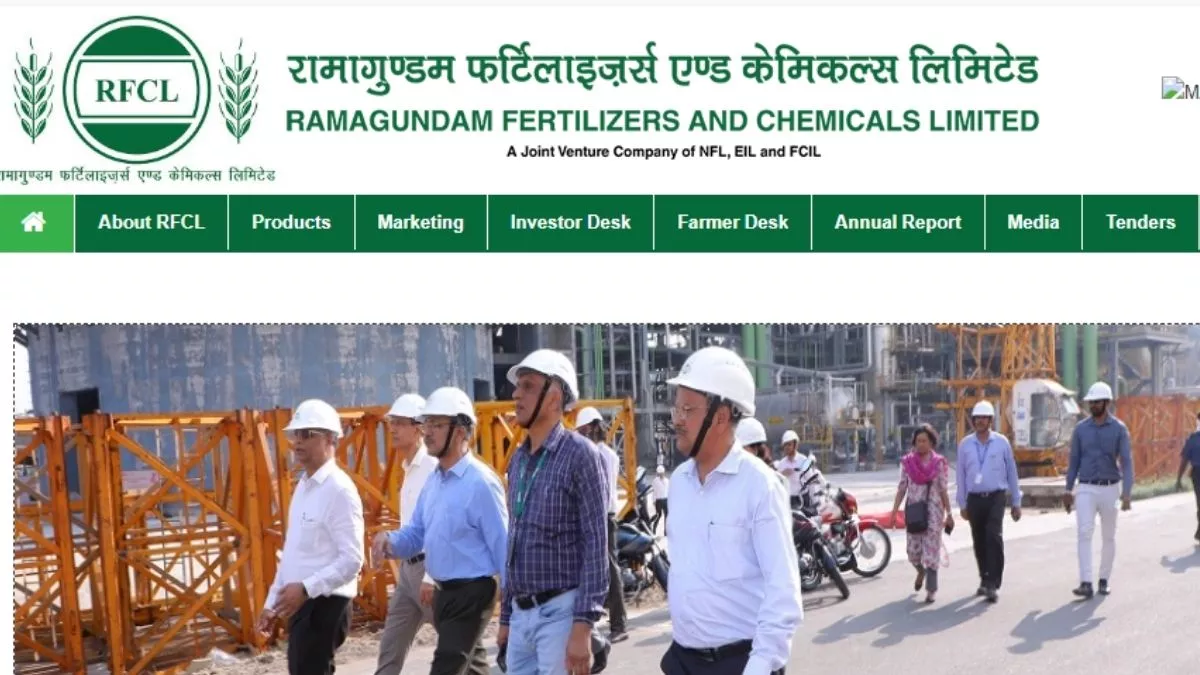Click the Home icon in navigation bar
The height and width of the screenshot is (675, 1200).
pos(33,222)
